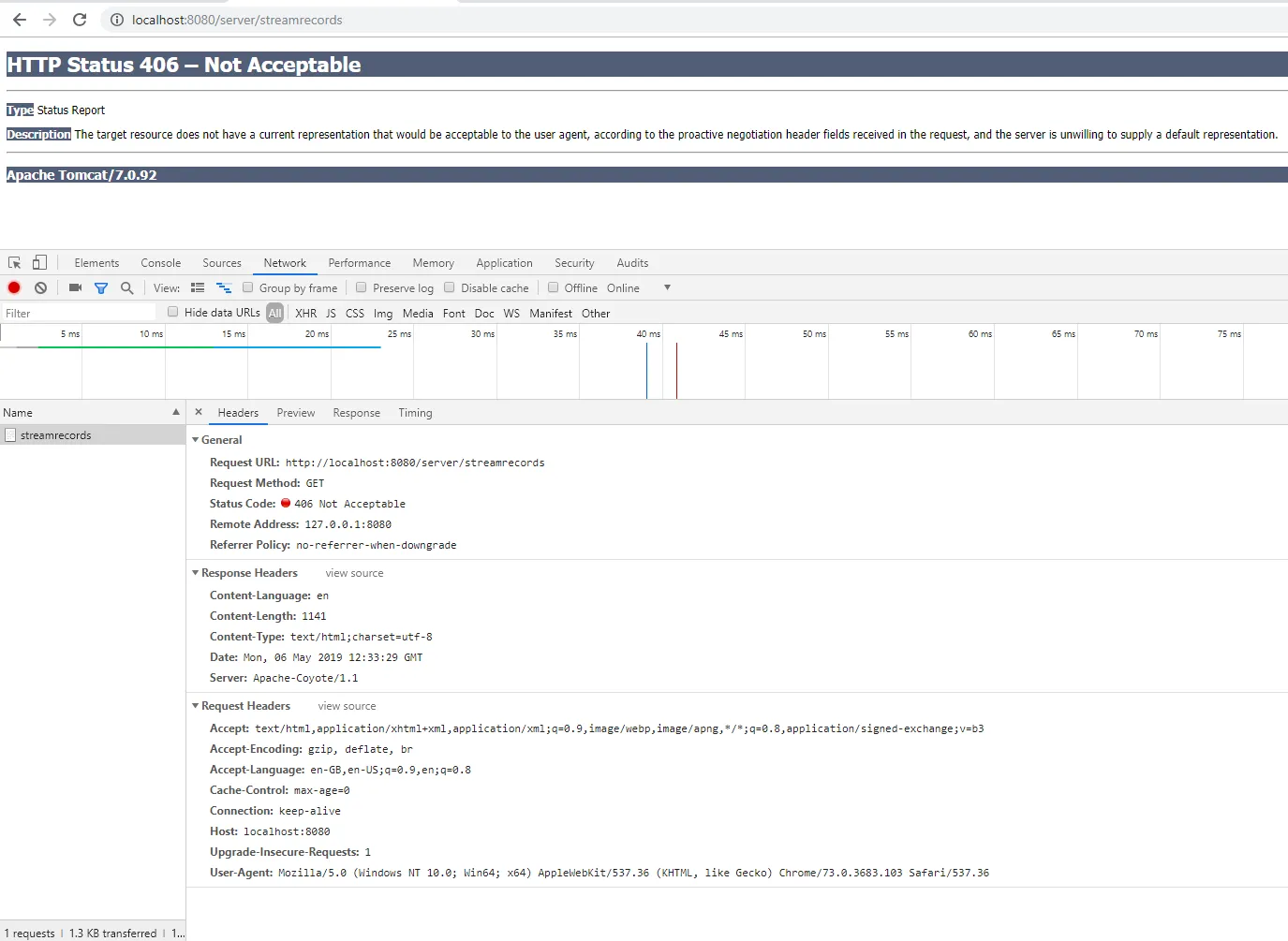Enable Group by frame checkbox

248,287
